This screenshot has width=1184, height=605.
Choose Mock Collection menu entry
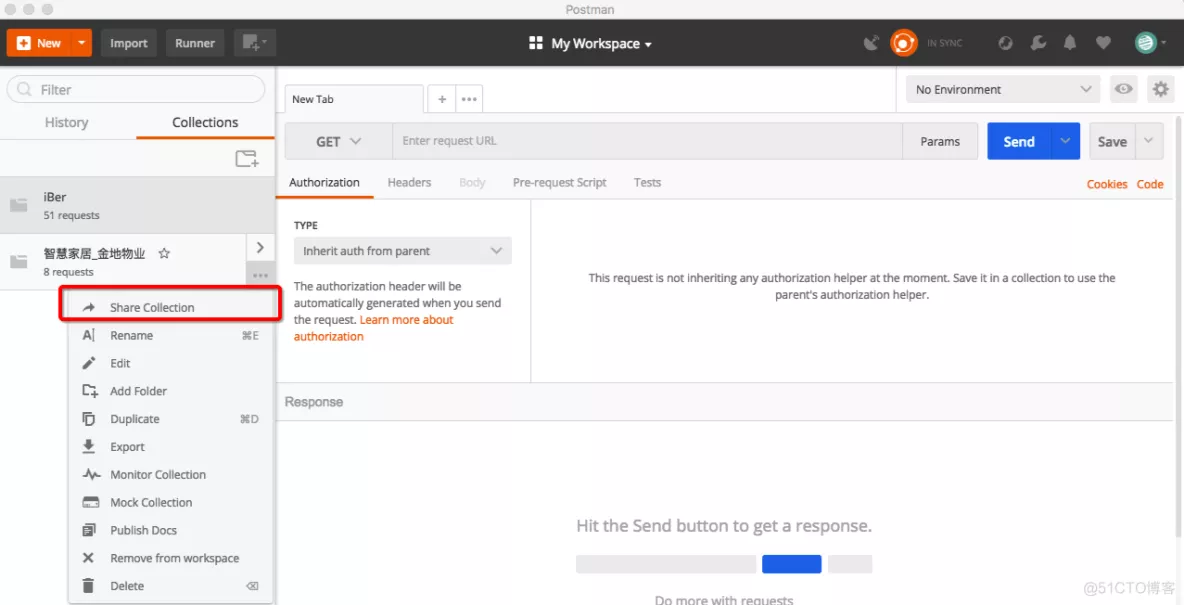(x=171, y=503)
